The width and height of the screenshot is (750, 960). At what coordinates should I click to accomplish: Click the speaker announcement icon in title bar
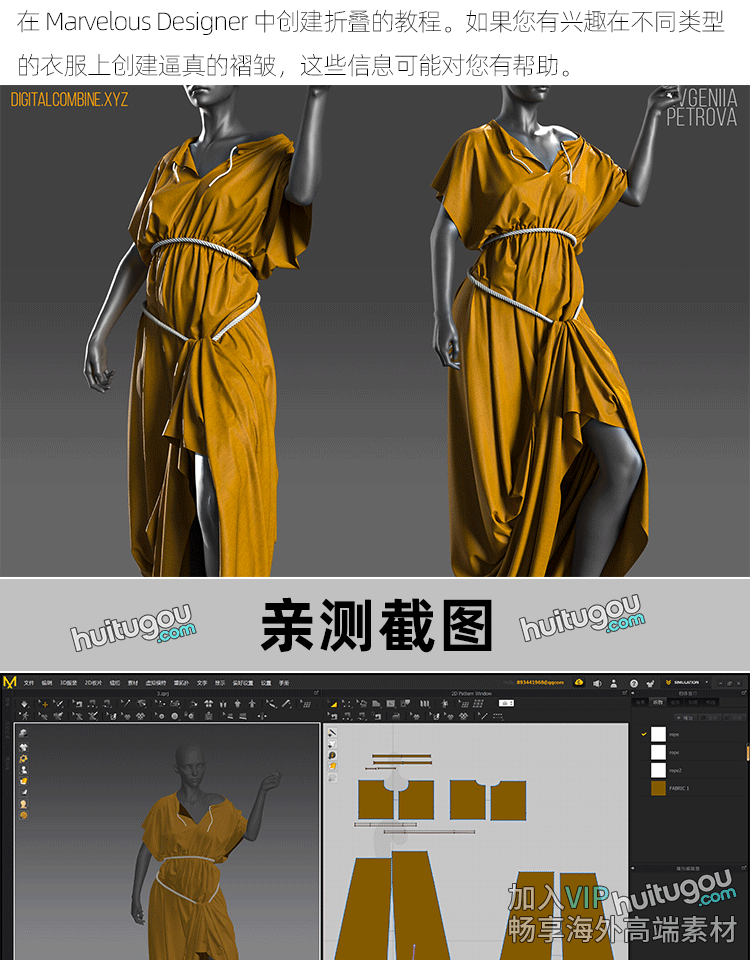click(597, 683)
